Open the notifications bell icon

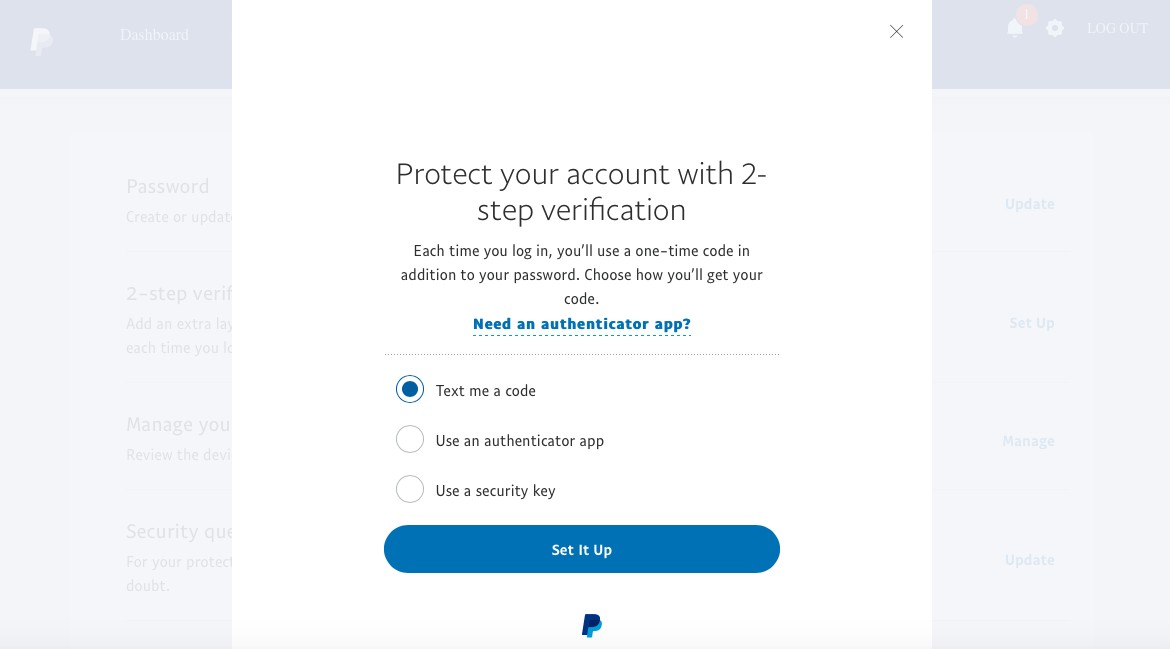click(1014, 28)
